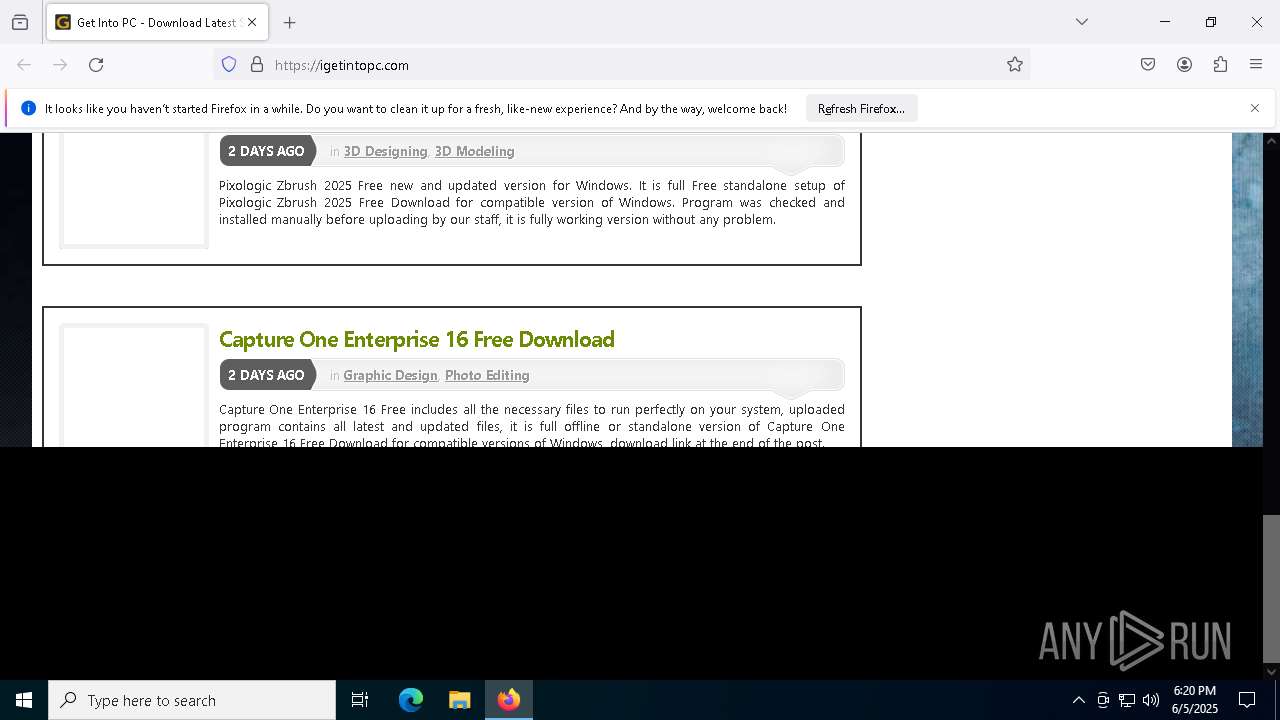Image resolution: width=1280 pixels, height=720 pixels.
Task: Click the Capture One post thumbnail
Action: (134, 385)
